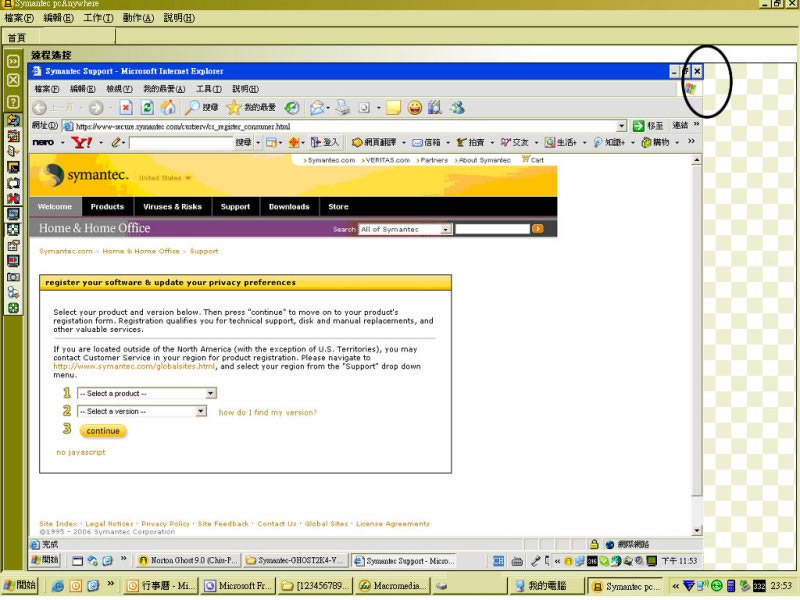Click the camera snapshot icon in pcAnywhere sidebar

pos(13,277)
